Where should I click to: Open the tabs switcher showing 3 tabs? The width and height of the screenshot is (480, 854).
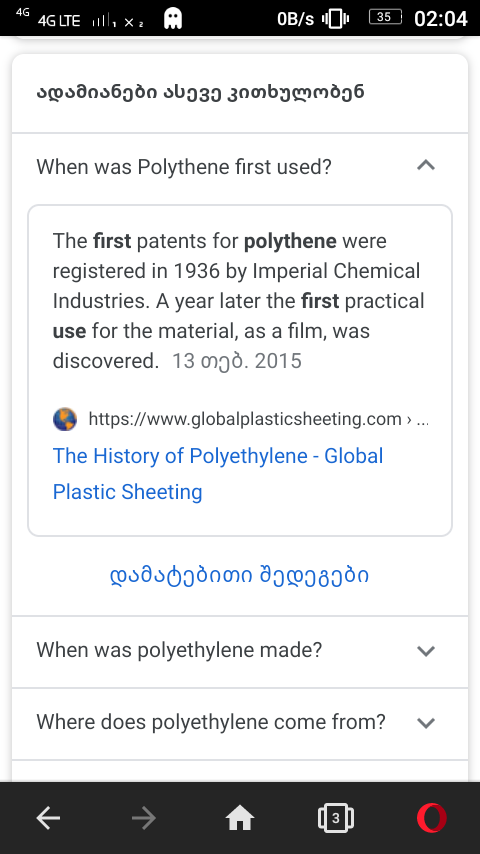tap(336, 818)
